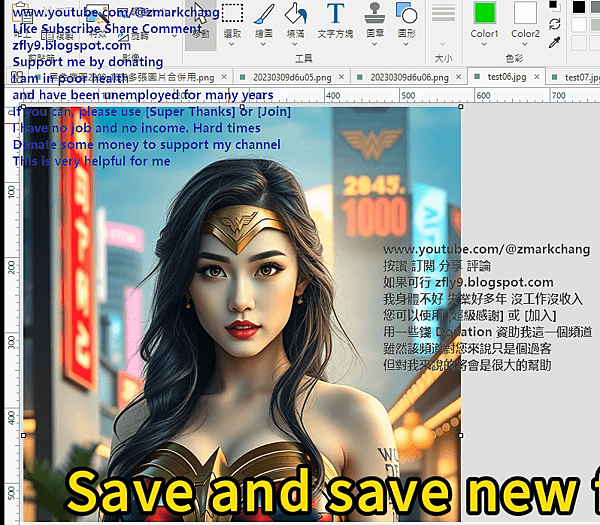Click the top-middle selection handle of image
Screen dimensions: 600x525
point(242,107)
